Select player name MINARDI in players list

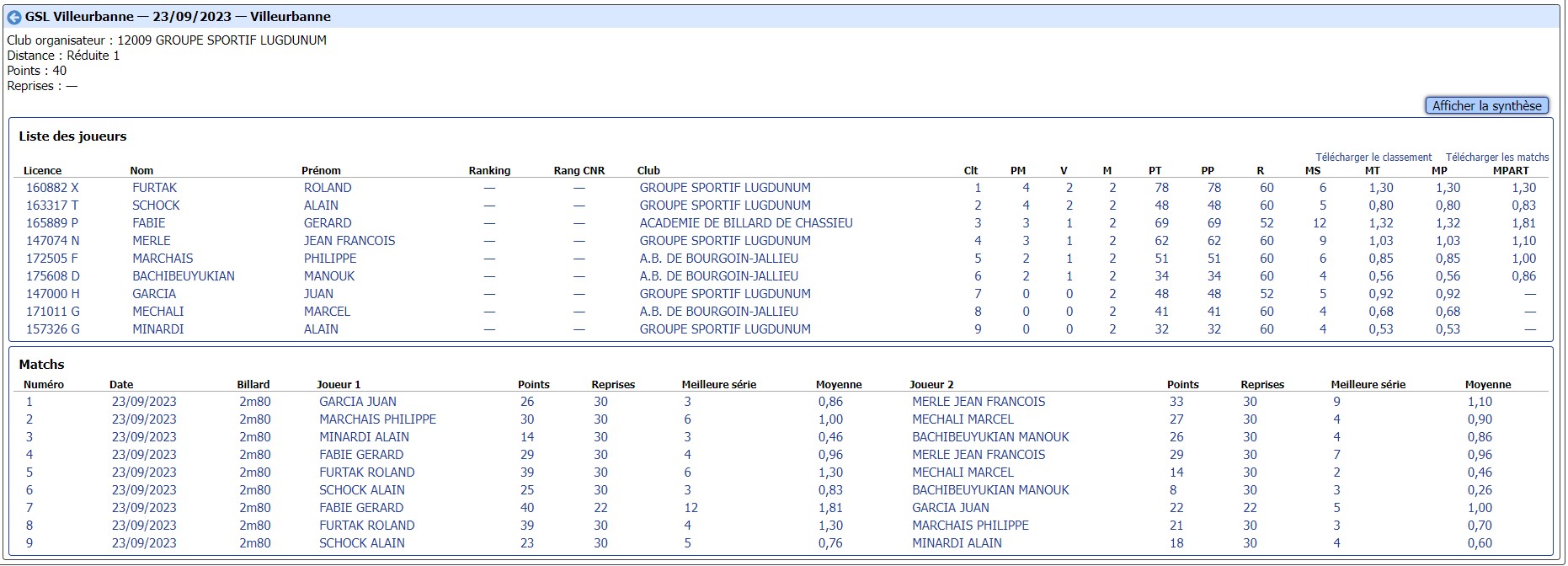157,329
